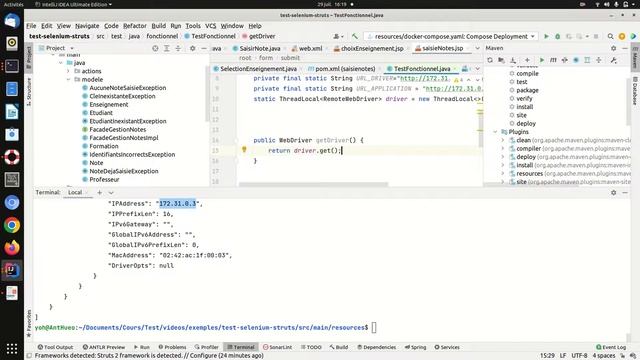Open Professeur class in tree
Image resolution: width=640 pixels, height=360 pixels.
104,180
